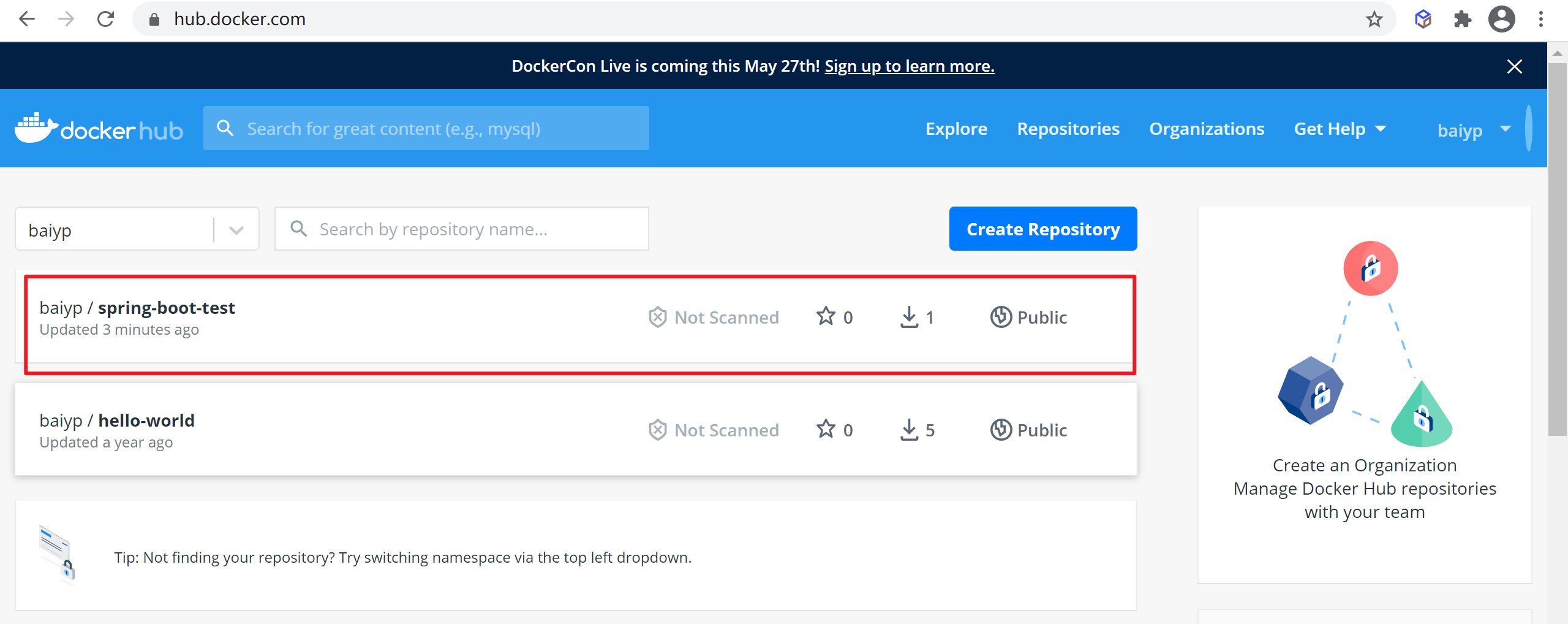Viewport: 1568px width, 624px height.
Task: Open the Chrome profile avatar
Action: coord(1502,20)
